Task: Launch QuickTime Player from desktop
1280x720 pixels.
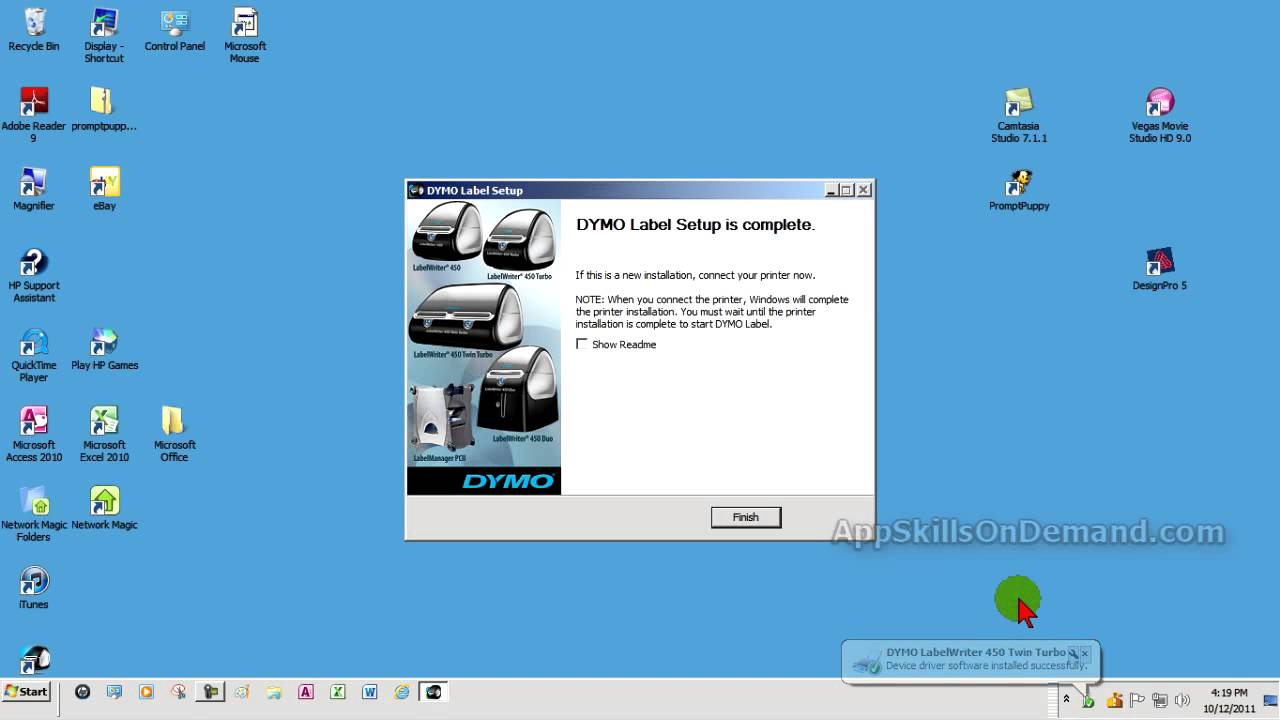Action: click(x=34, y=355)
